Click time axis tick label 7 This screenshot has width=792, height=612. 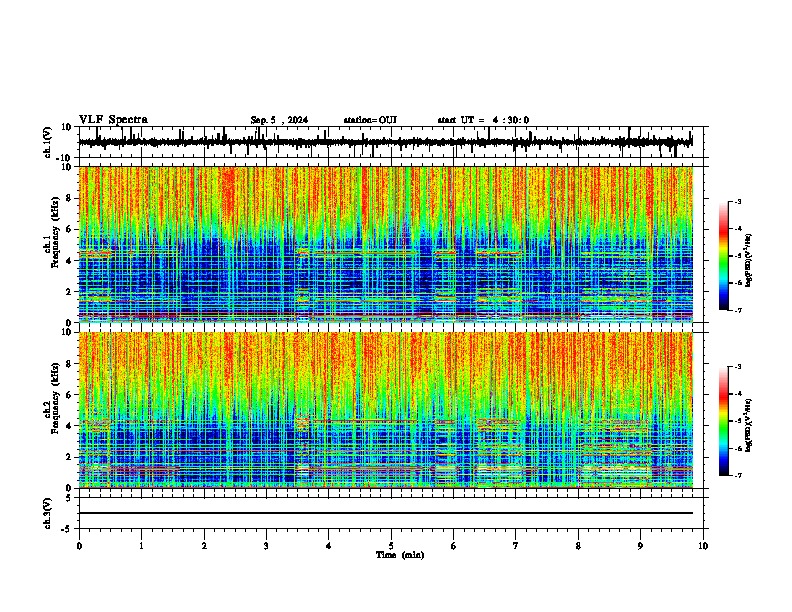(x=516, y=546)
